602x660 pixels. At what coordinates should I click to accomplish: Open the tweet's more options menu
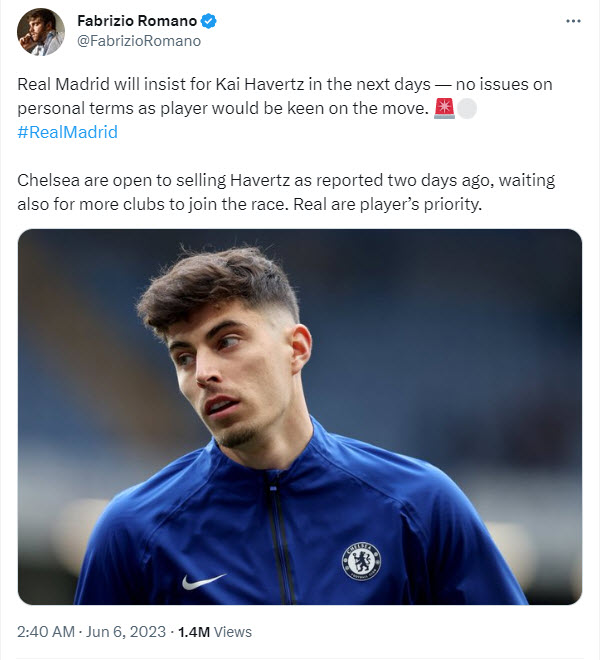coord(571,20)
